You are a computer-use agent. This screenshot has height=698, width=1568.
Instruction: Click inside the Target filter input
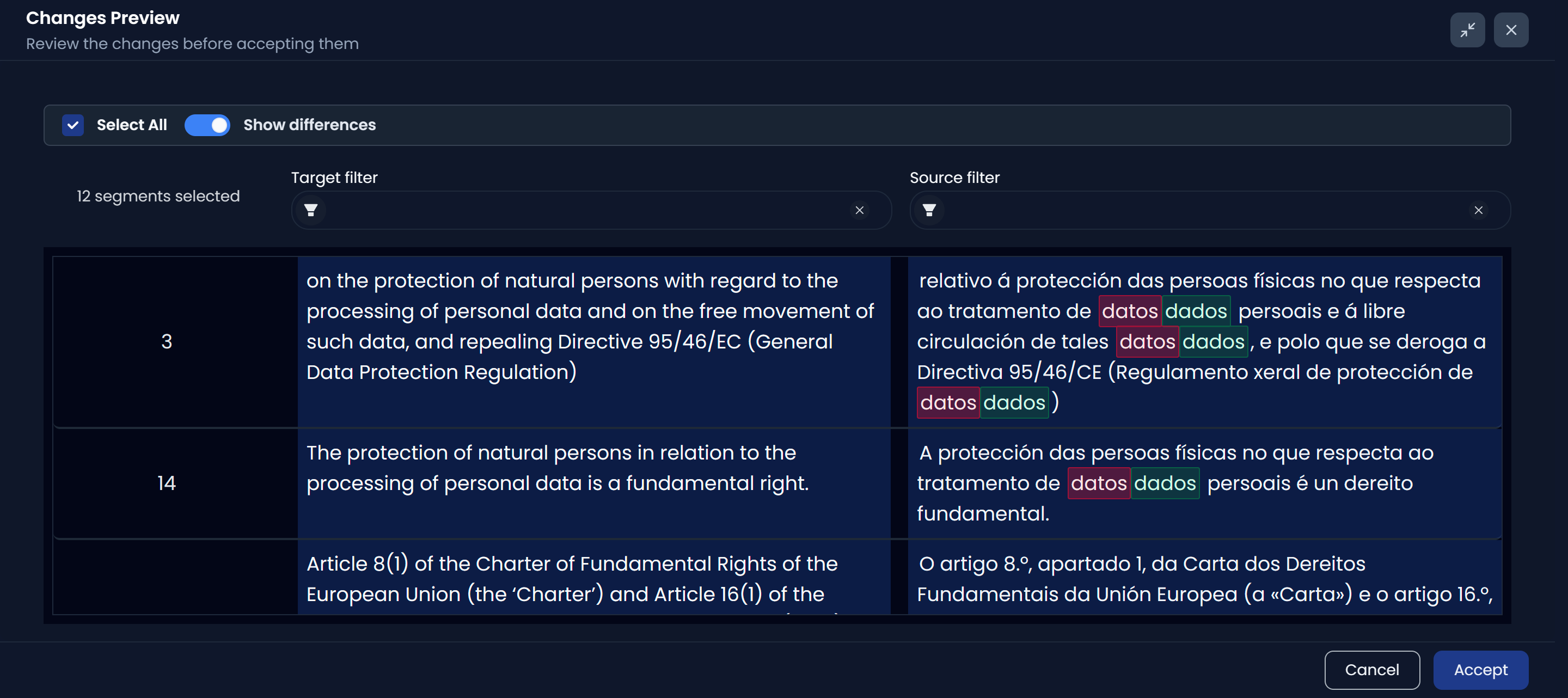pos(584,210)
